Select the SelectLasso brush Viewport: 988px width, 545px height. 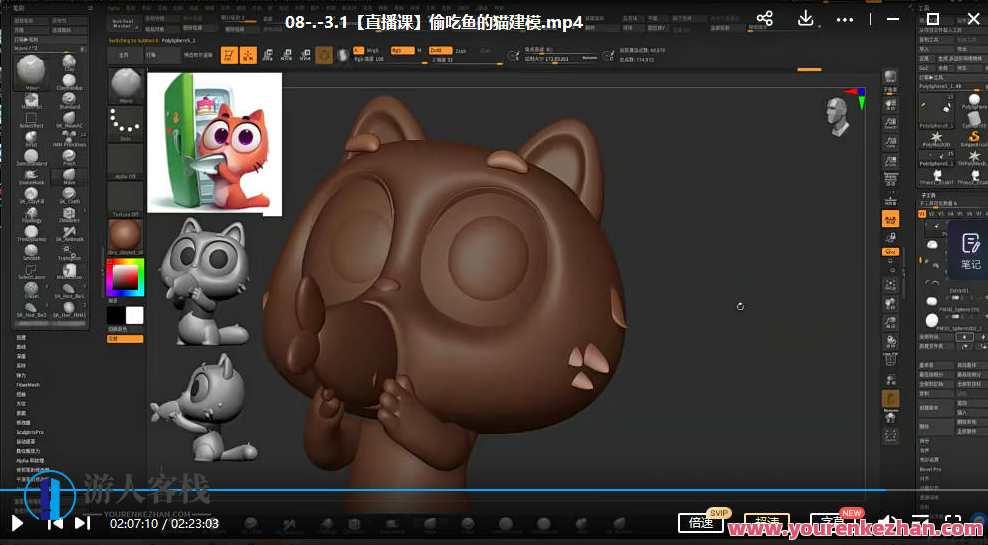click(31, 271)
